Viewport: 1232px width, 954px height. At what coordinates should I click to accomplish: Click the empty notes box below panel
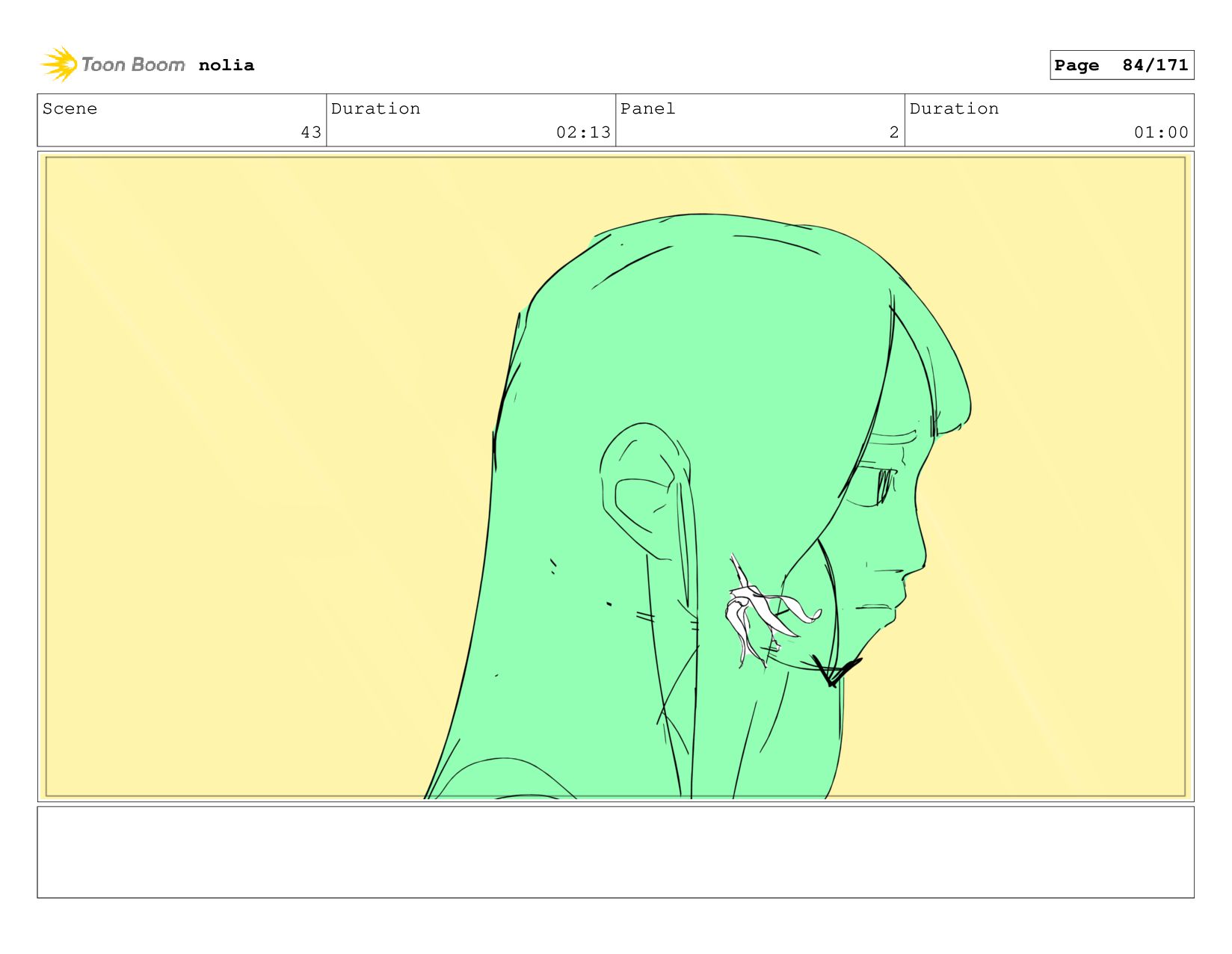[615, 852]
